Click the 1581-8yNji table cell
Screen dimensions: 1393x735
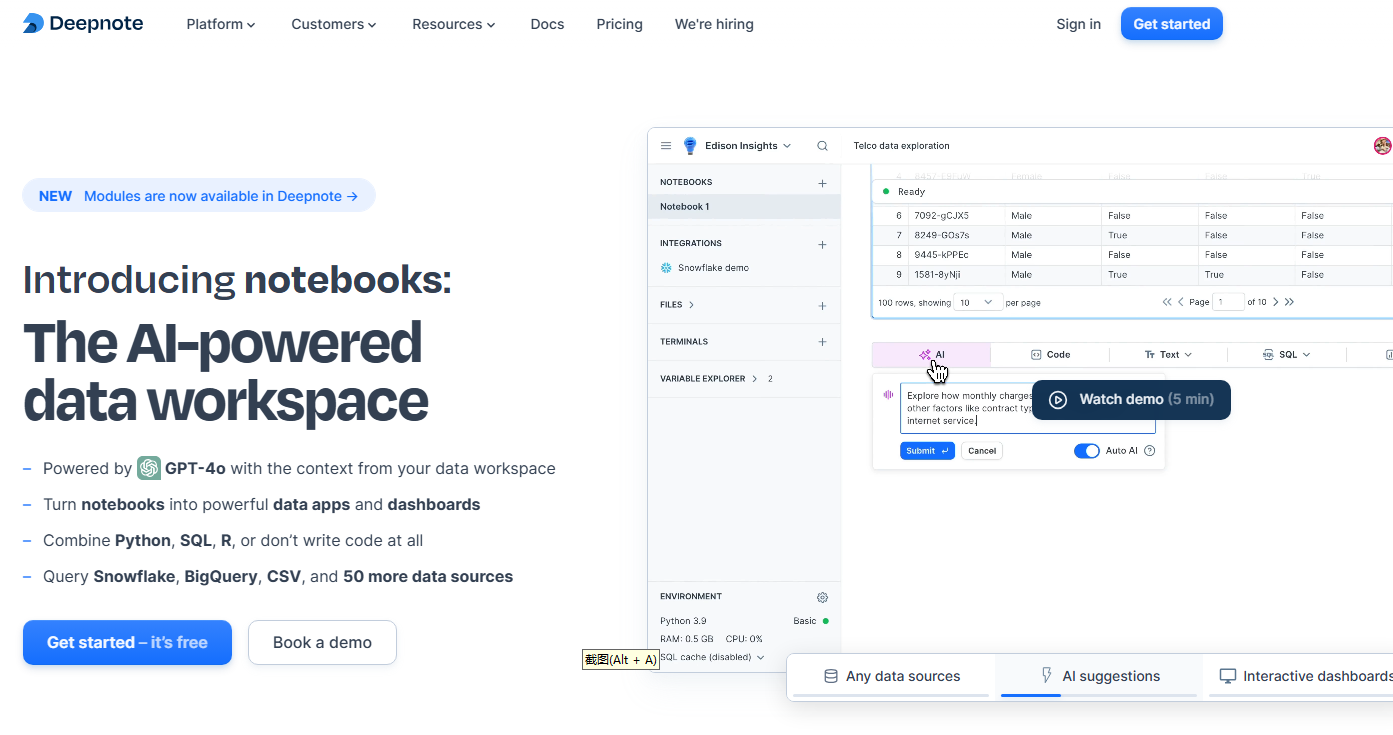pyautogui.click(x=959, y=275)
